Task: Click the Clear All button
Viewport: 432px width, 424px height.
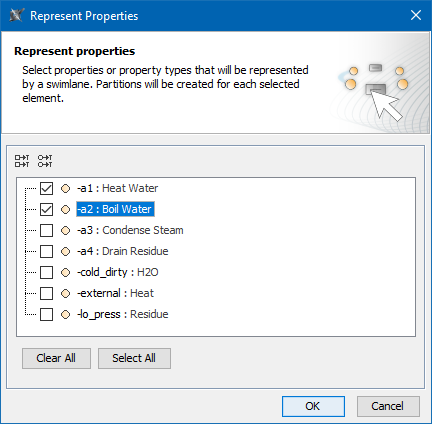Action: pos(56,358)
